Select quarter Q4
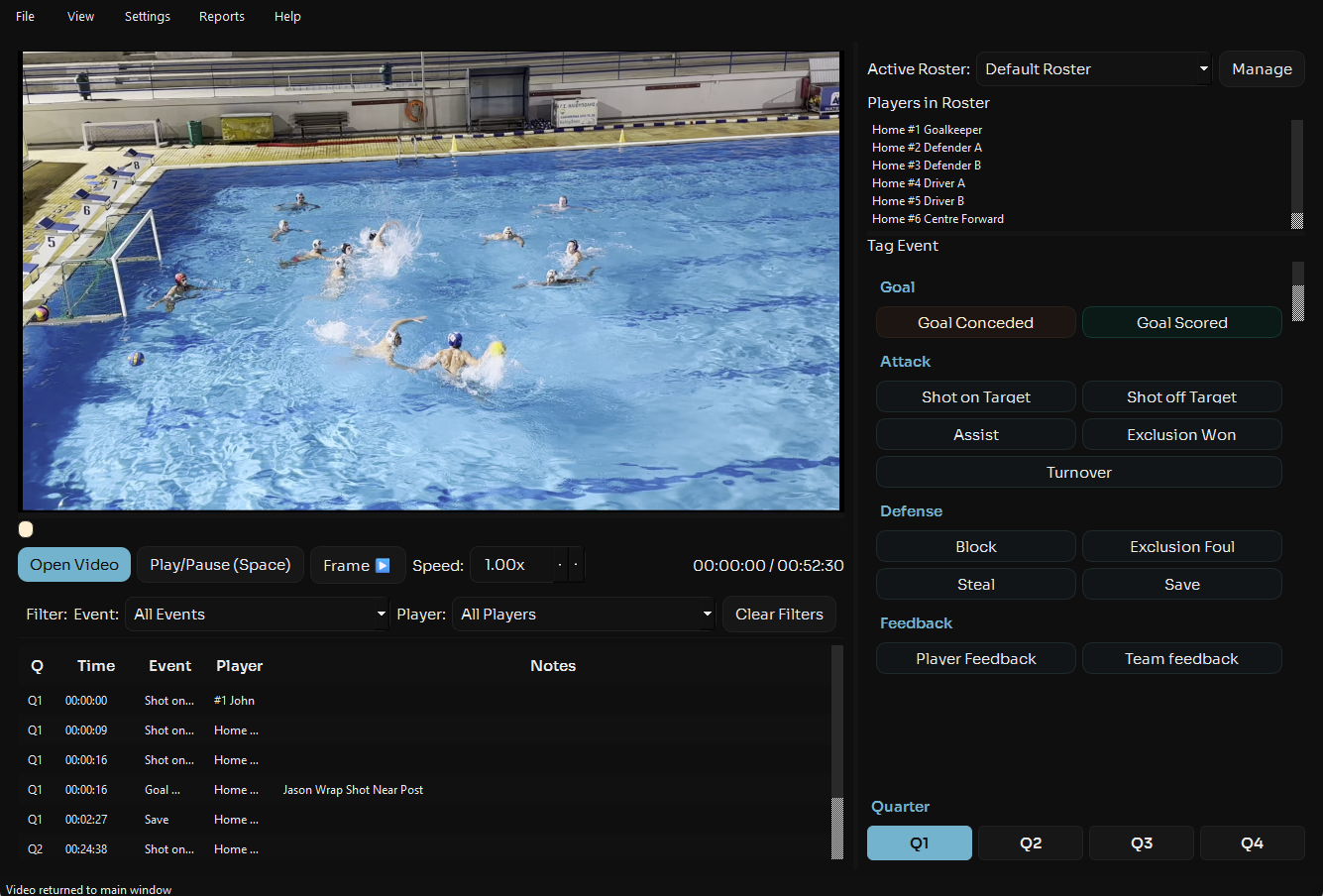 coord(1252,842)
